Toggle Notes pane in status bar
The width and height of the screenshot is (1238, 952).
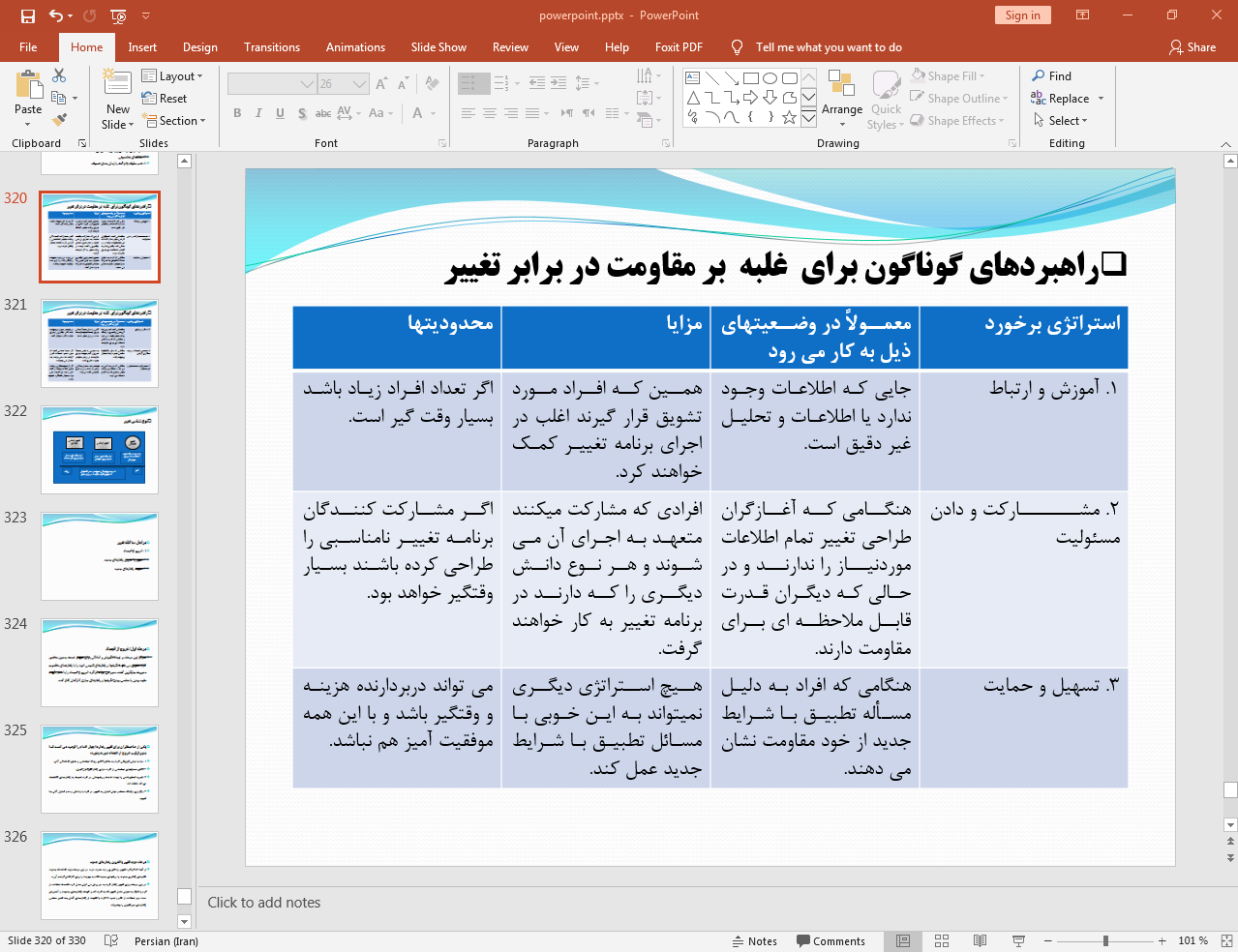[755, 941]
